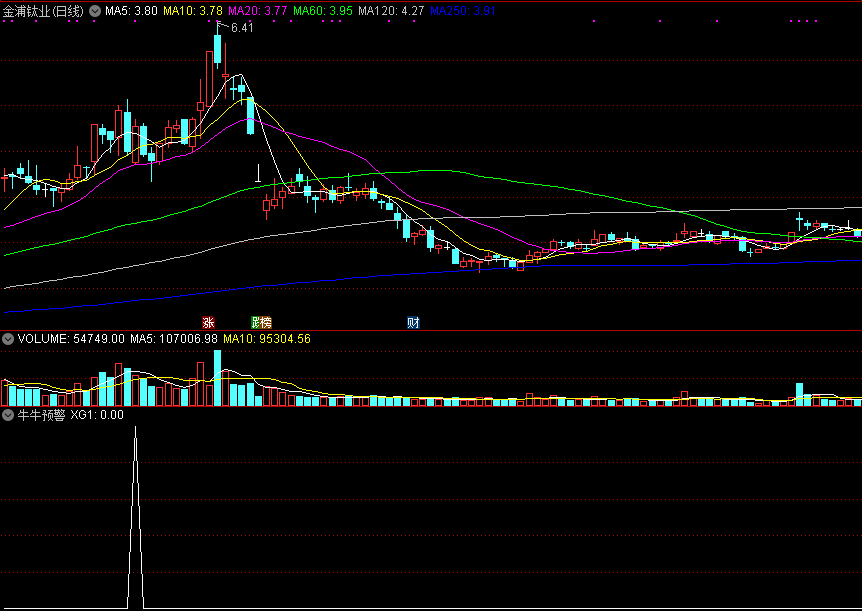Image resolution: width=862 pixels, height=611 pixels.
Task: Select the candlestick at the 6.41 peak
Action: [x=217, y=49]
